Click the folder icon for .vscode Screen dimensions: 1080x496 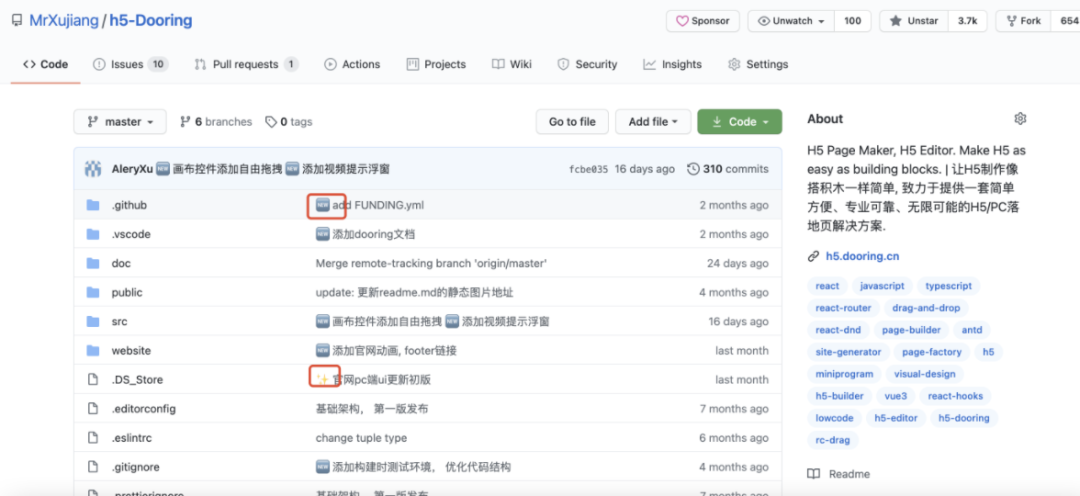tap(93, 234)
